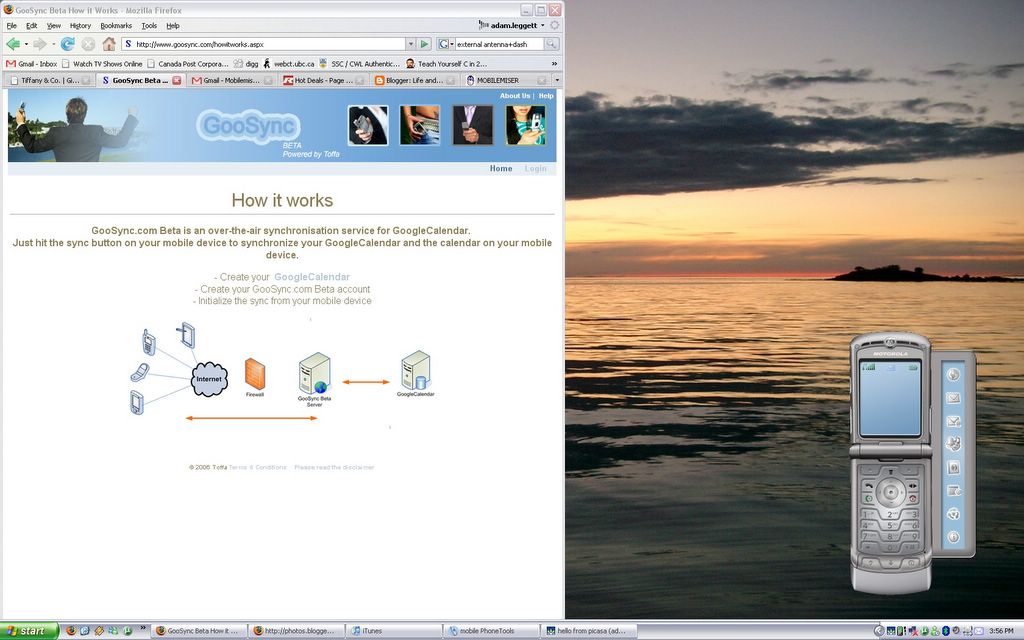Image resolution: width=1024 pixels, height=640 pixels.
Task: Click the second envelope icon in phone panel
Action: [953, 421]
